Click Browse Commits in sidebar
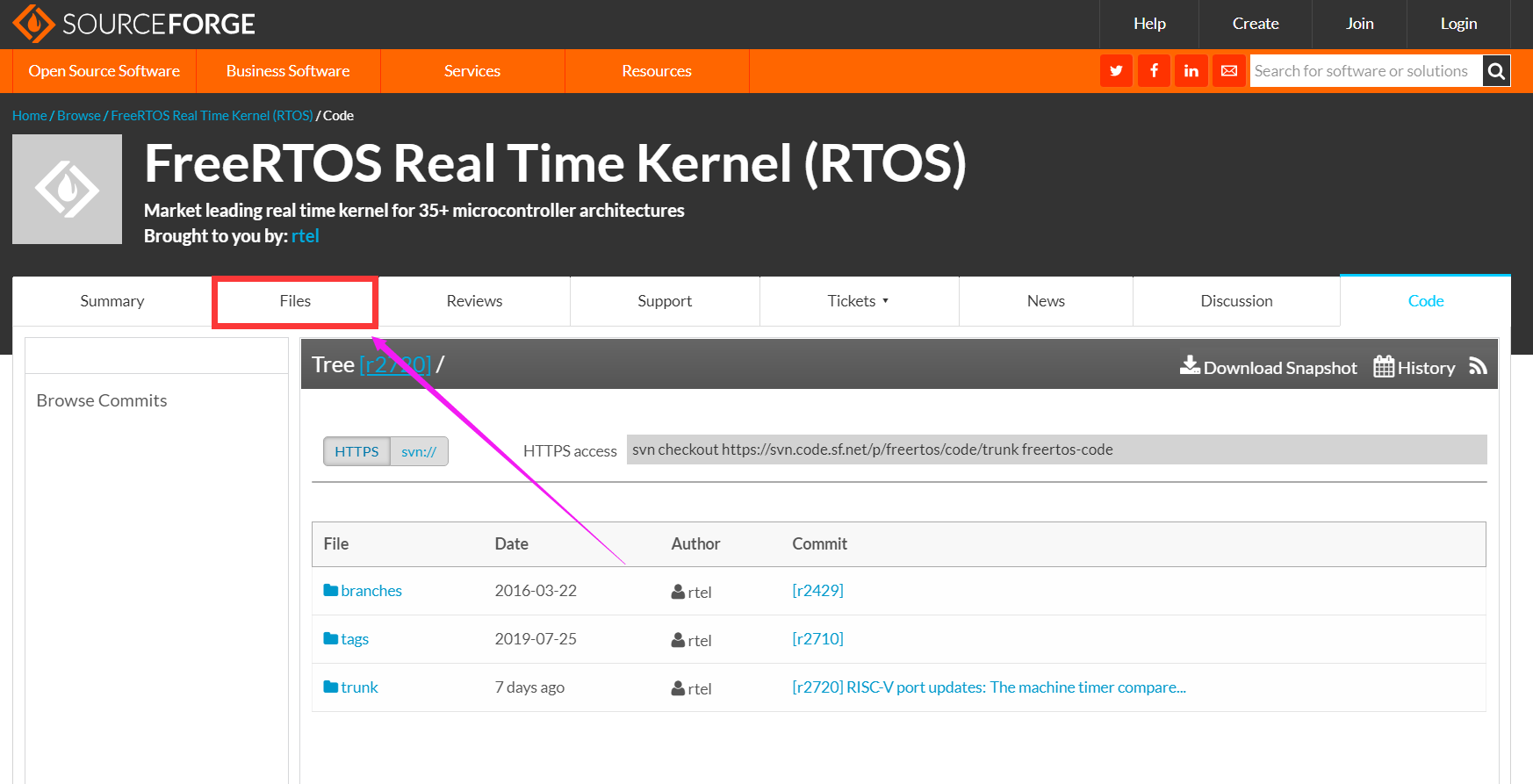Viewport: 1533px width, 784px height. click(x=102, y=400)
